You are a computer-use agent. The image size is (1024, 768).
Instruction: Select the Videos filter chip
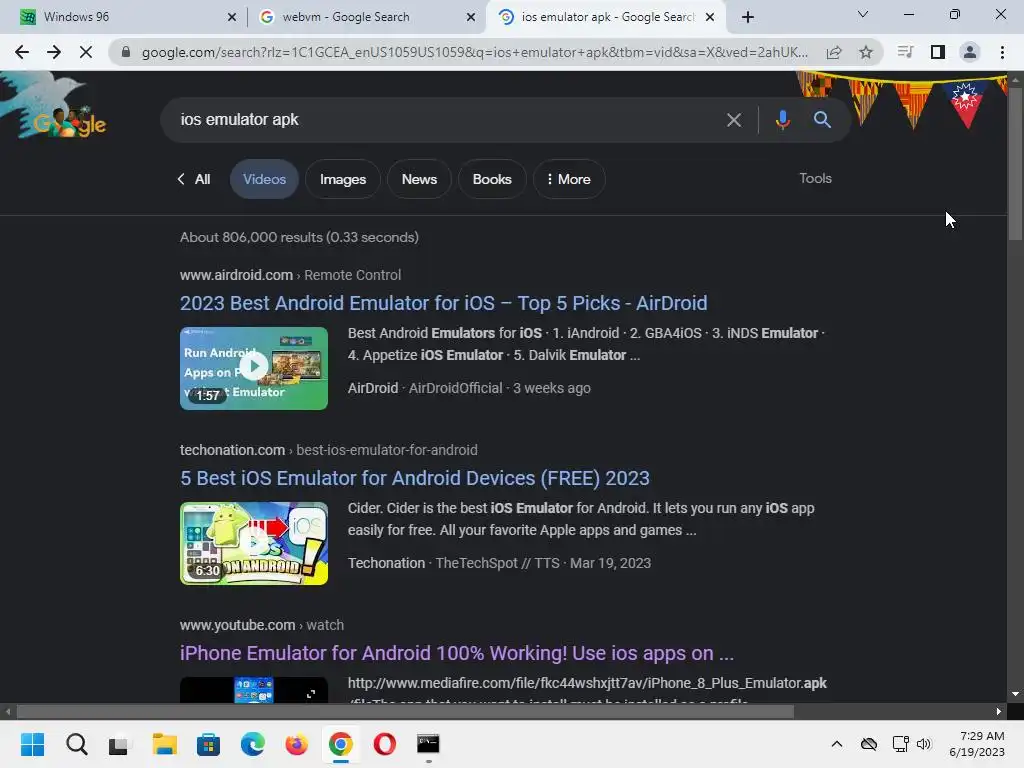click(x=264, y=180)
